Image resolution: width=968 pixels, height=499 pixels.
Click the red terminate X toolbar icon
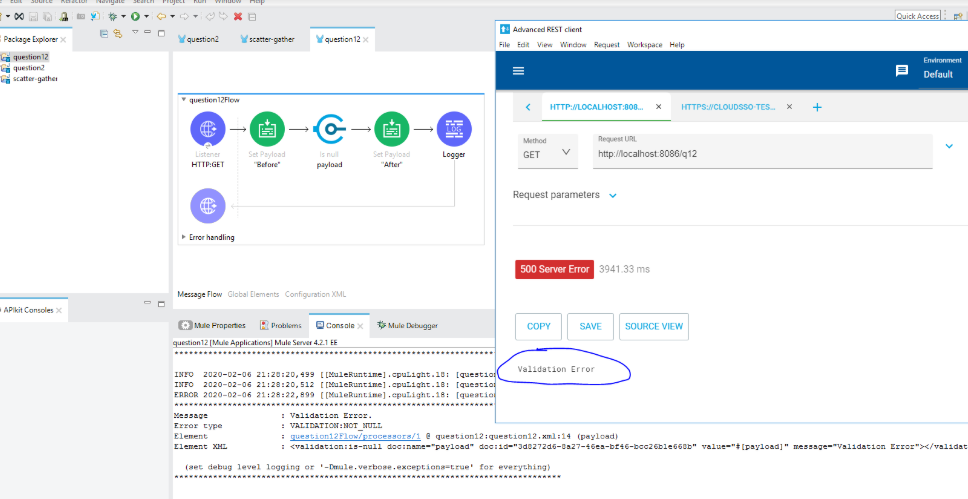pyautogui.click(x=237, y=16)
